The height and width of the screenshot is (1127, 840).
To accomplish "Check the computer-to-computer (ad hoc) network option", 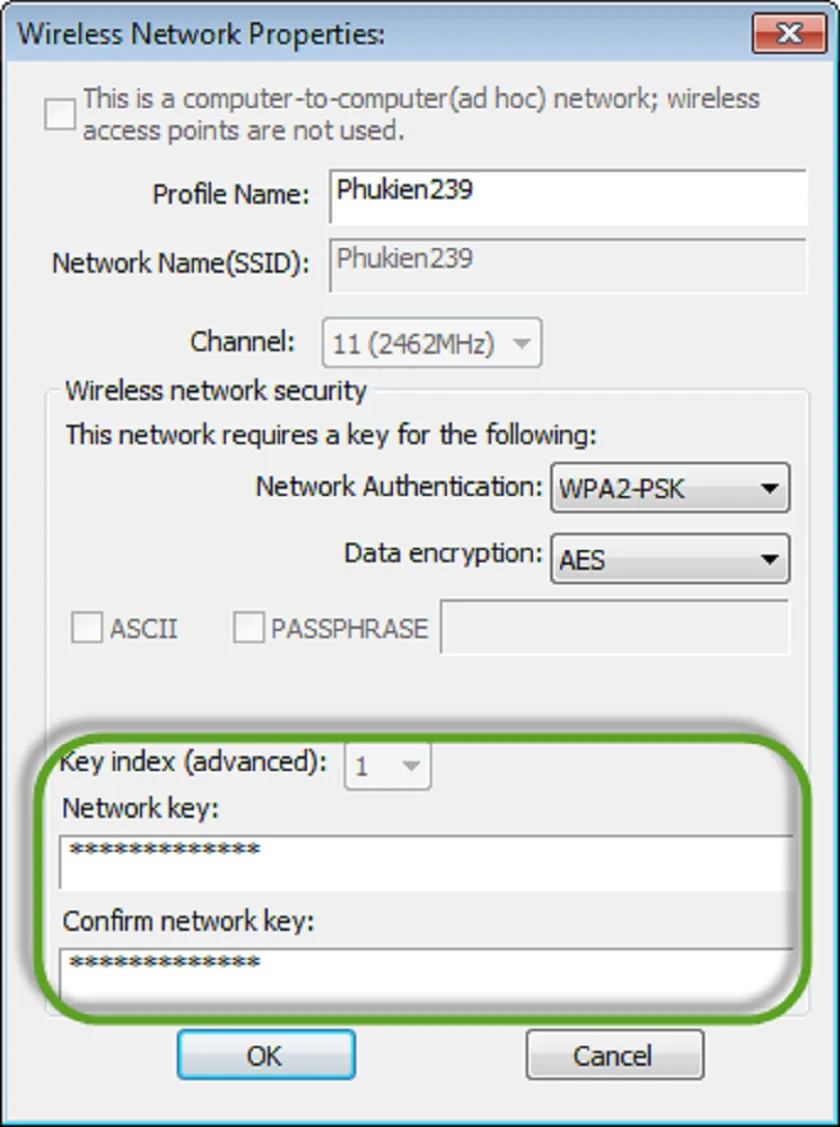I will pos(59,114).
